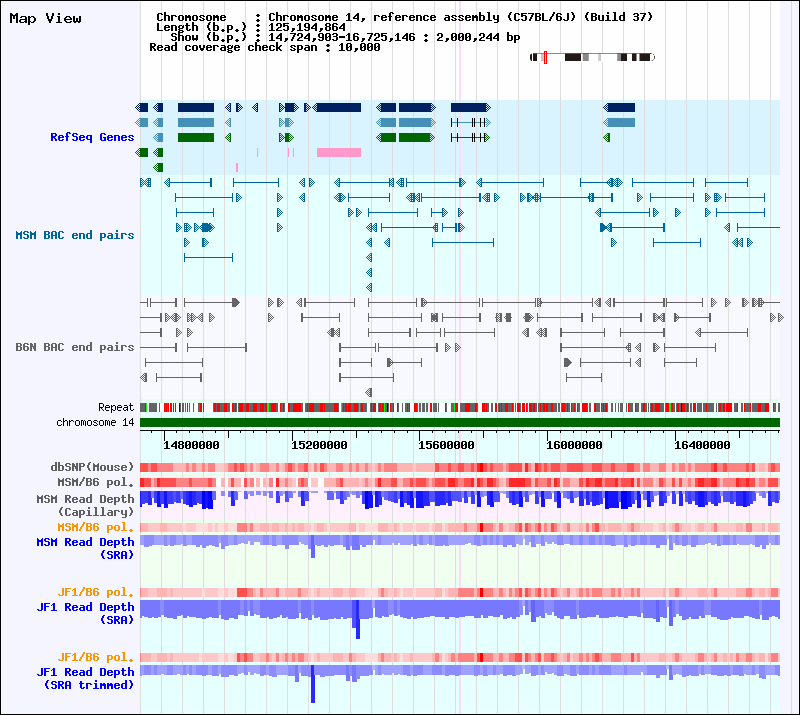Click the 16000000 axis position label
Image resolution: width=800 pixels, height=715 pixels.
(x=574, y=445)
